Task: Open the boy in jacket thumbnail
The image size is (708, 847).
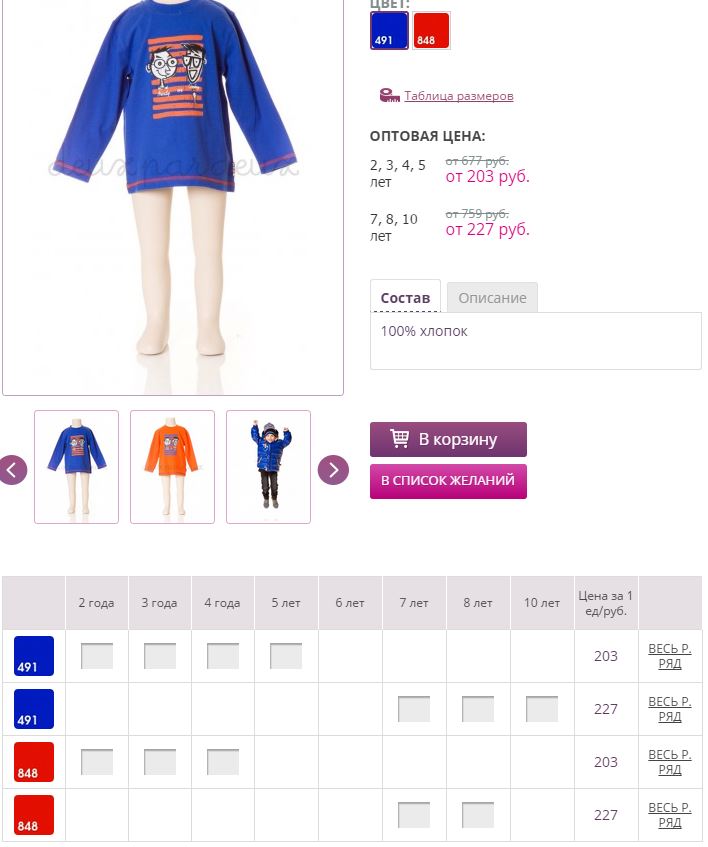Action: pos(268,467)
